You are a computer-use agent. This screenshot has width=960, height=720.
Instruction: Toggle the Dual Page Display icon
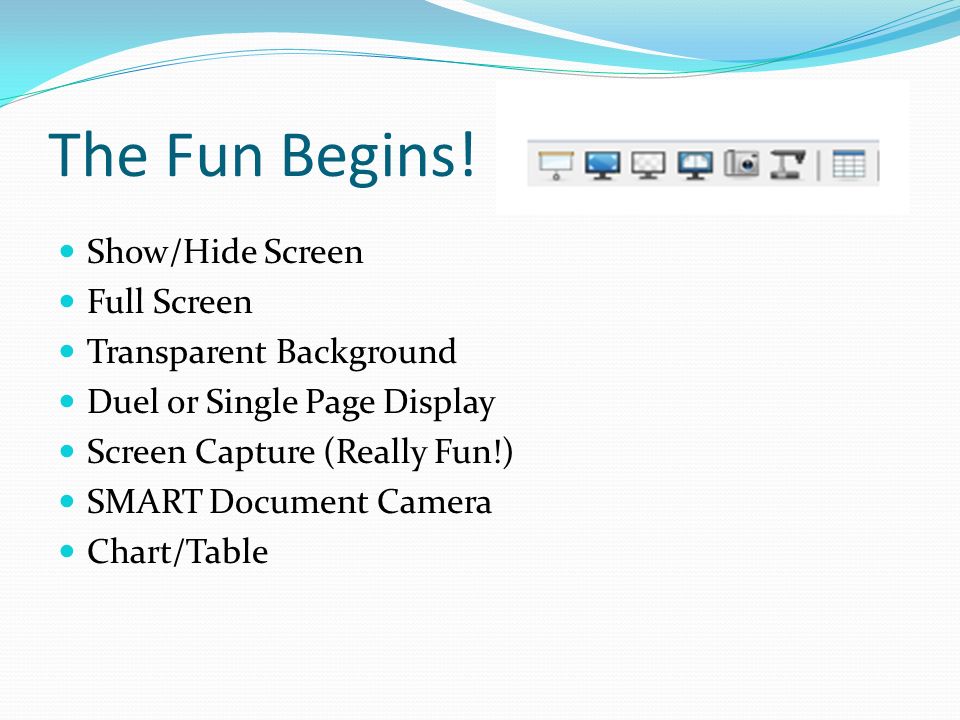[x=695, y=165]
